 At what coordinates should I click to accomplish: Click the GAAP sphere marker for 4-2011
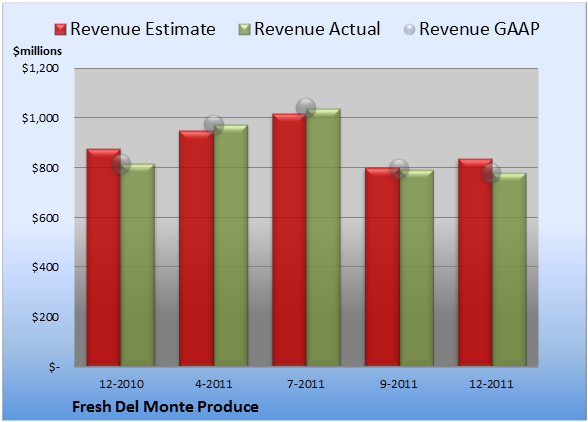point(214,125)
